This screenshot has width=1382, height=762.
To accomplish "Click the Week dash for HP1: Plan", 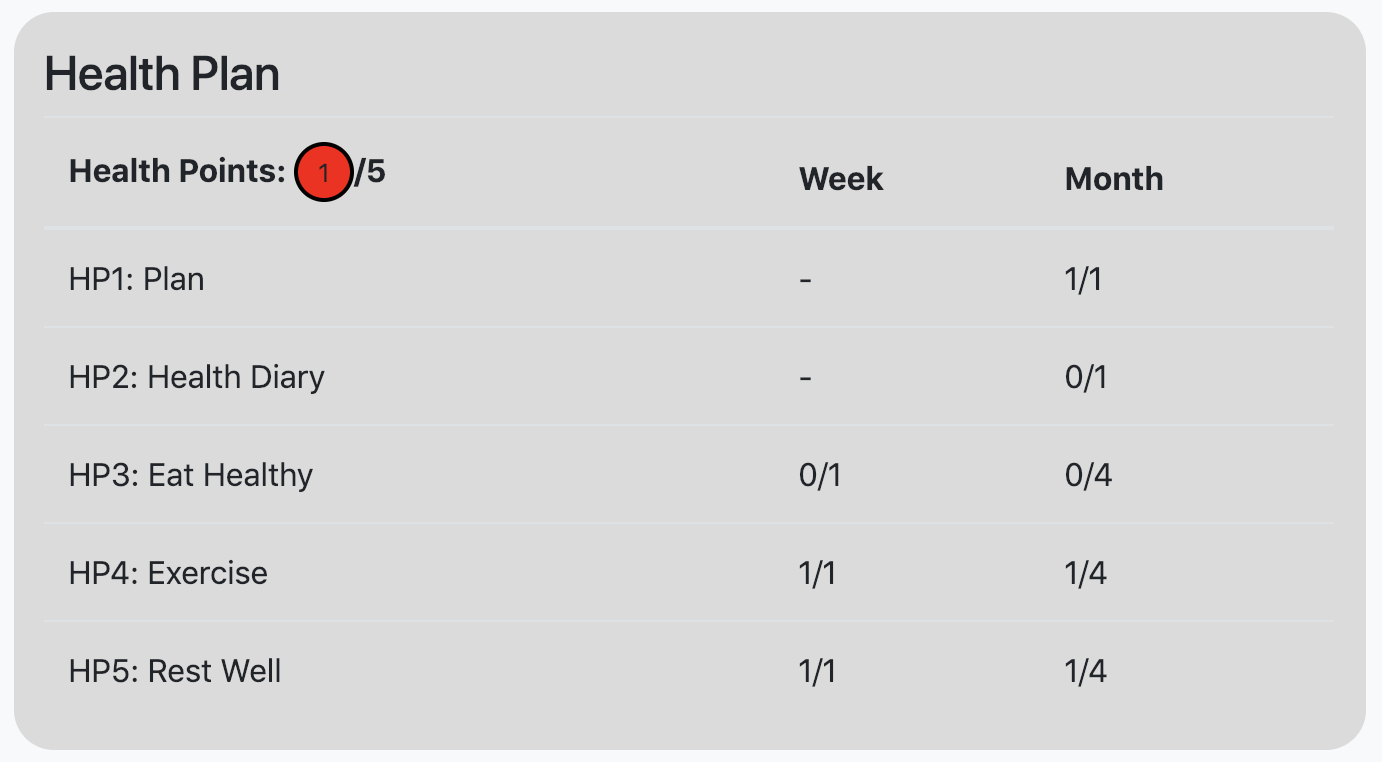I will (806, 279).
